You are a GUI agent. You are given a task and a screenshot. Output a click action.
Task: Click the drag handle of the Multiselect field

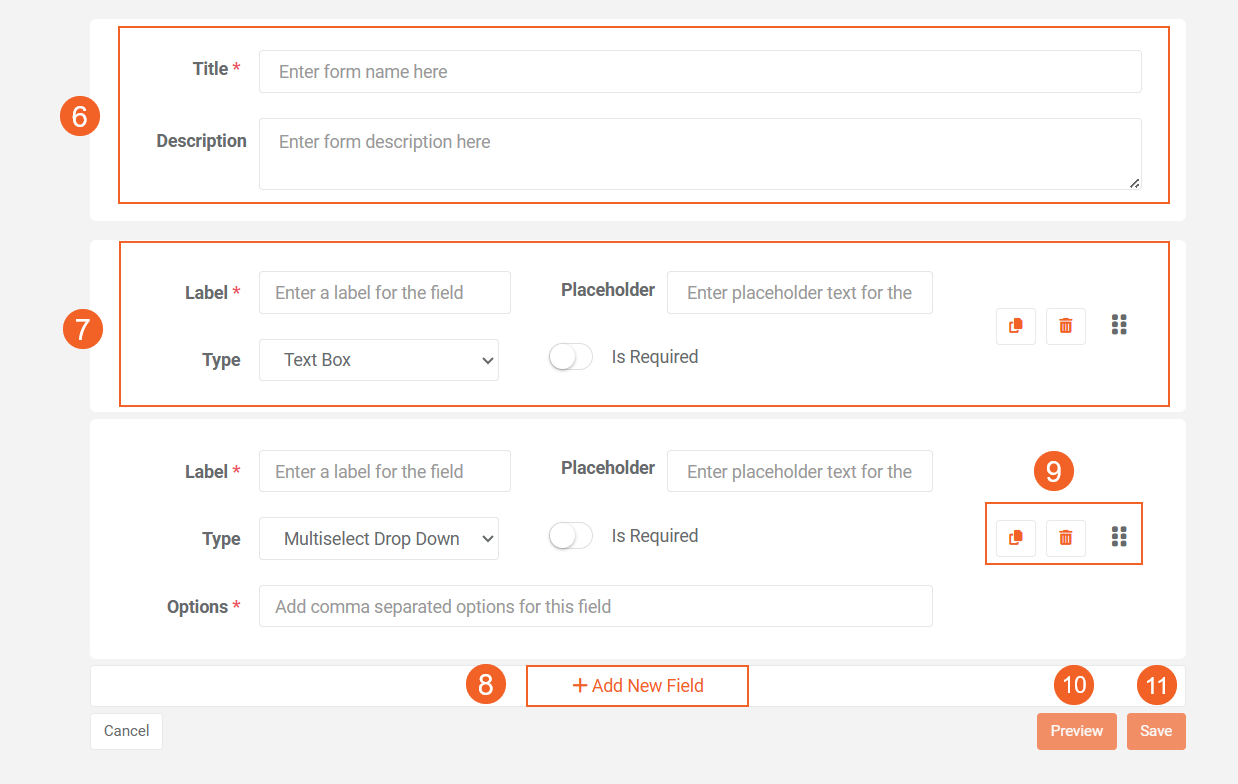1119,537
